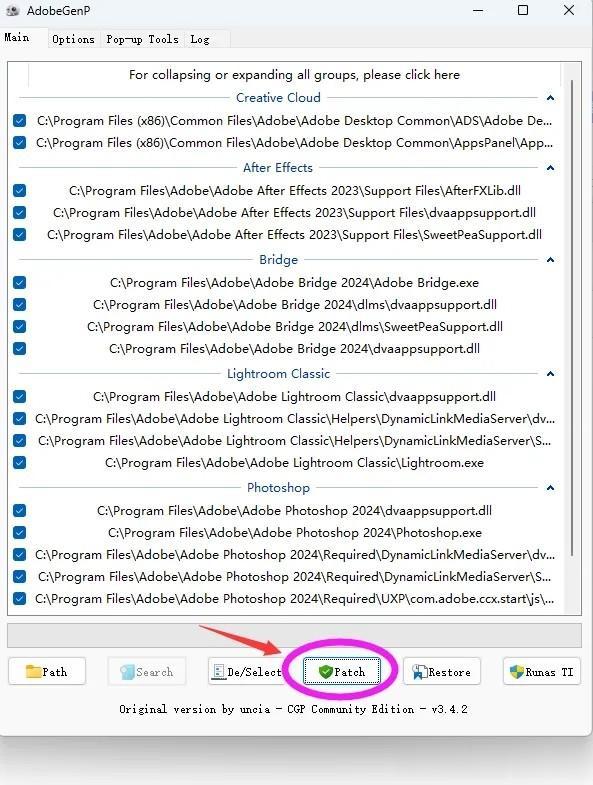The height and width of the screenshot is (785, 593).
Task: Click the file list vertical scrollbar
Action: [571, 320]
